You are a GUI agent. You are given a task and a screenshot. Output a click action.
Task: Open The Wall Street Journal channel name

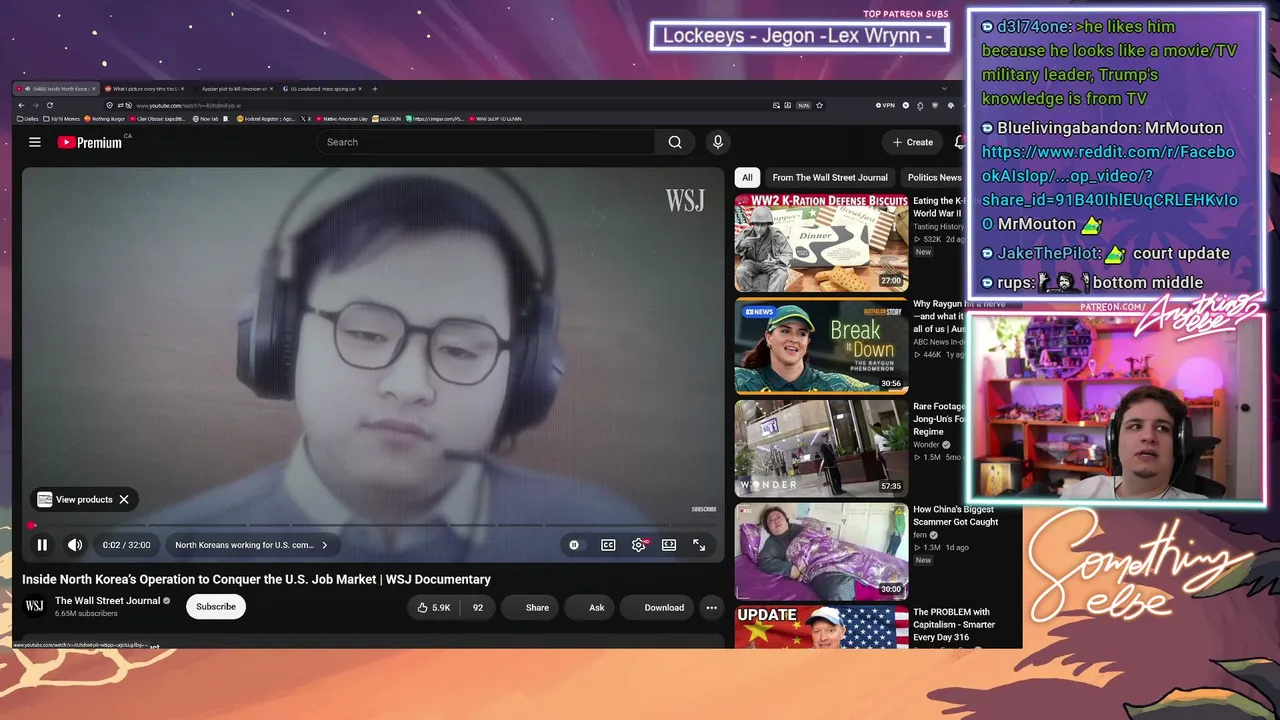click(107, 601)
